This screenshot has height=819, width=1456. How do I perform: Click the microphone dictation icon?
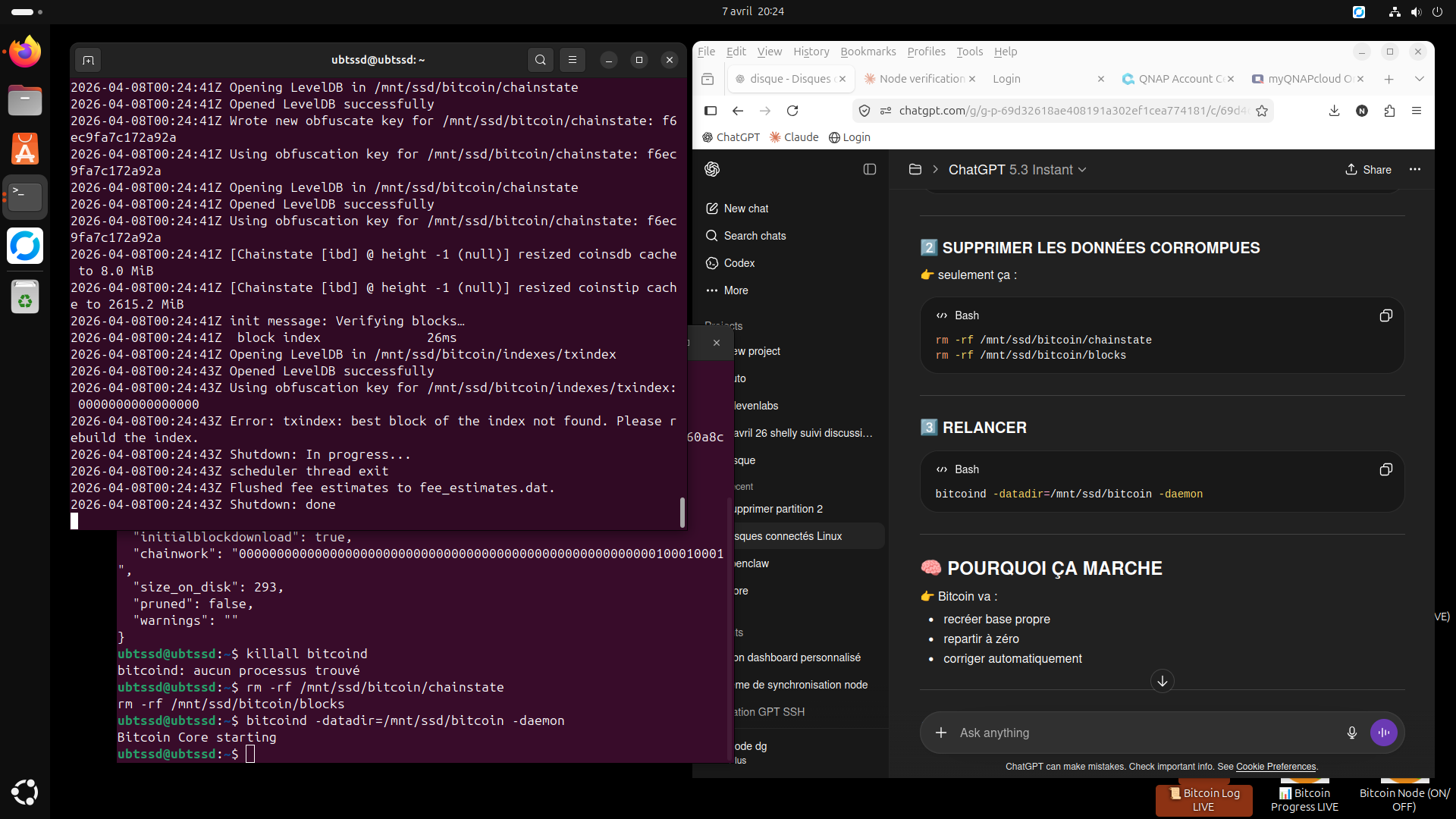click(x=1351, y=733)
